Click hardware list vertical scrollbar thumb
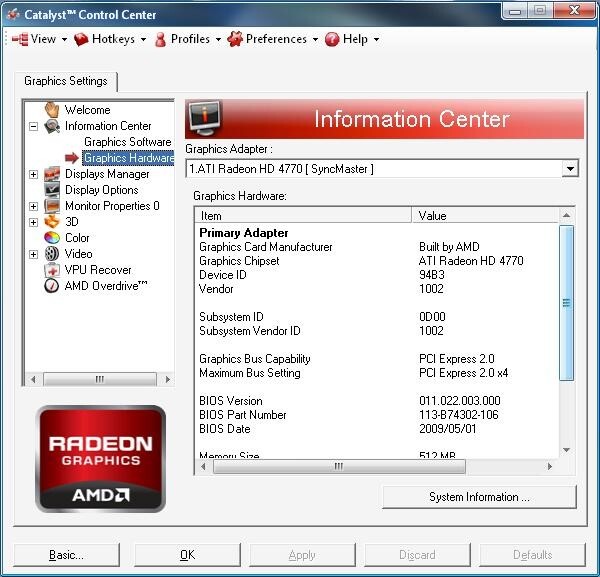This screenshot has height=577, width=600. click(x=566, y=303)
